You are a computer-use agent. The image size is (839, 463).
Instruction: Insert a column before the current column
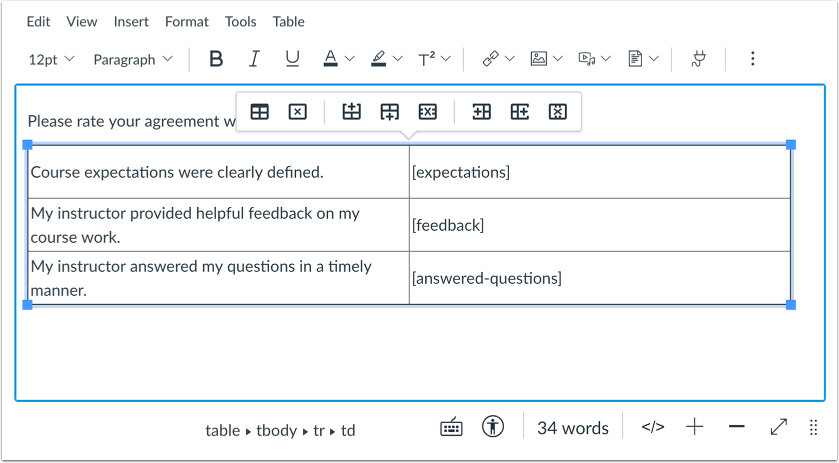click(482, 112)
